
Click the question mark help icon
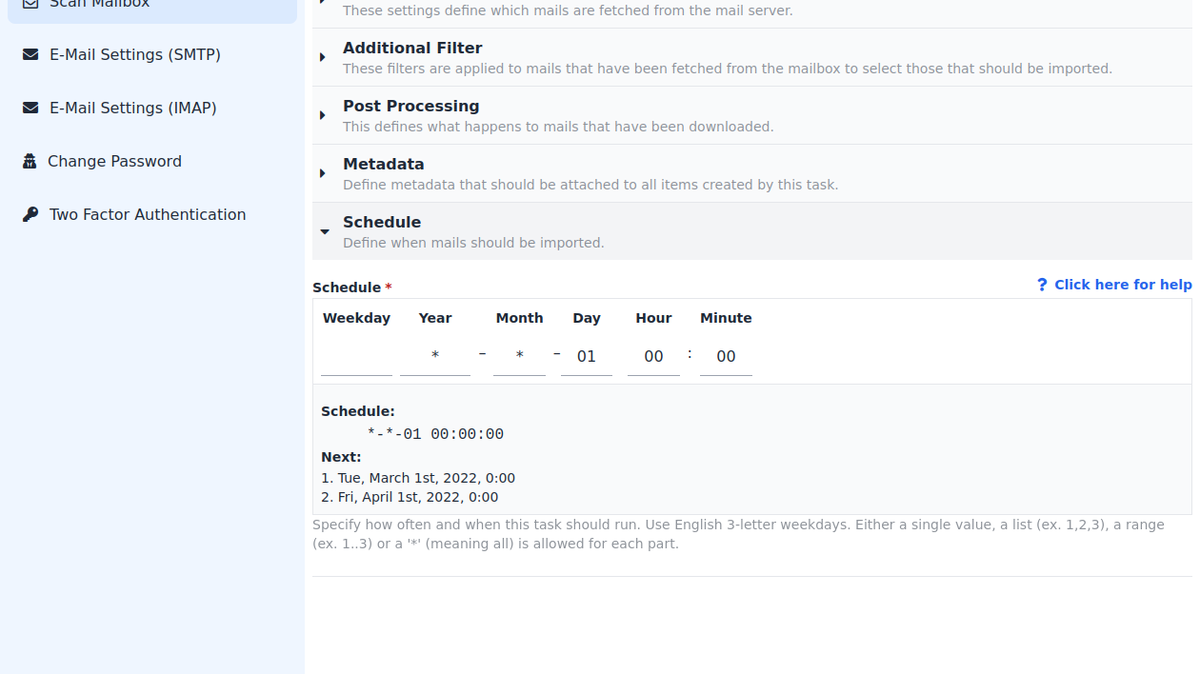pyautogui.click(x=1042, y=285)
